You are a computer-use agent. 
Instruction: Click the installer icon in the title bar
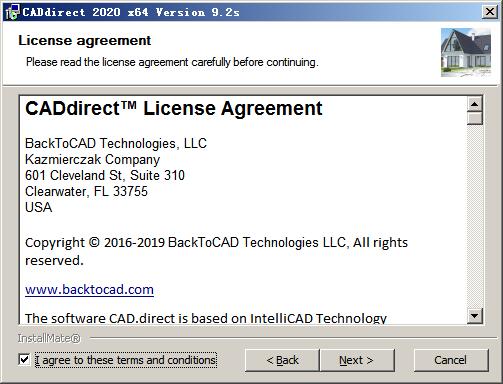coord(12,12)
